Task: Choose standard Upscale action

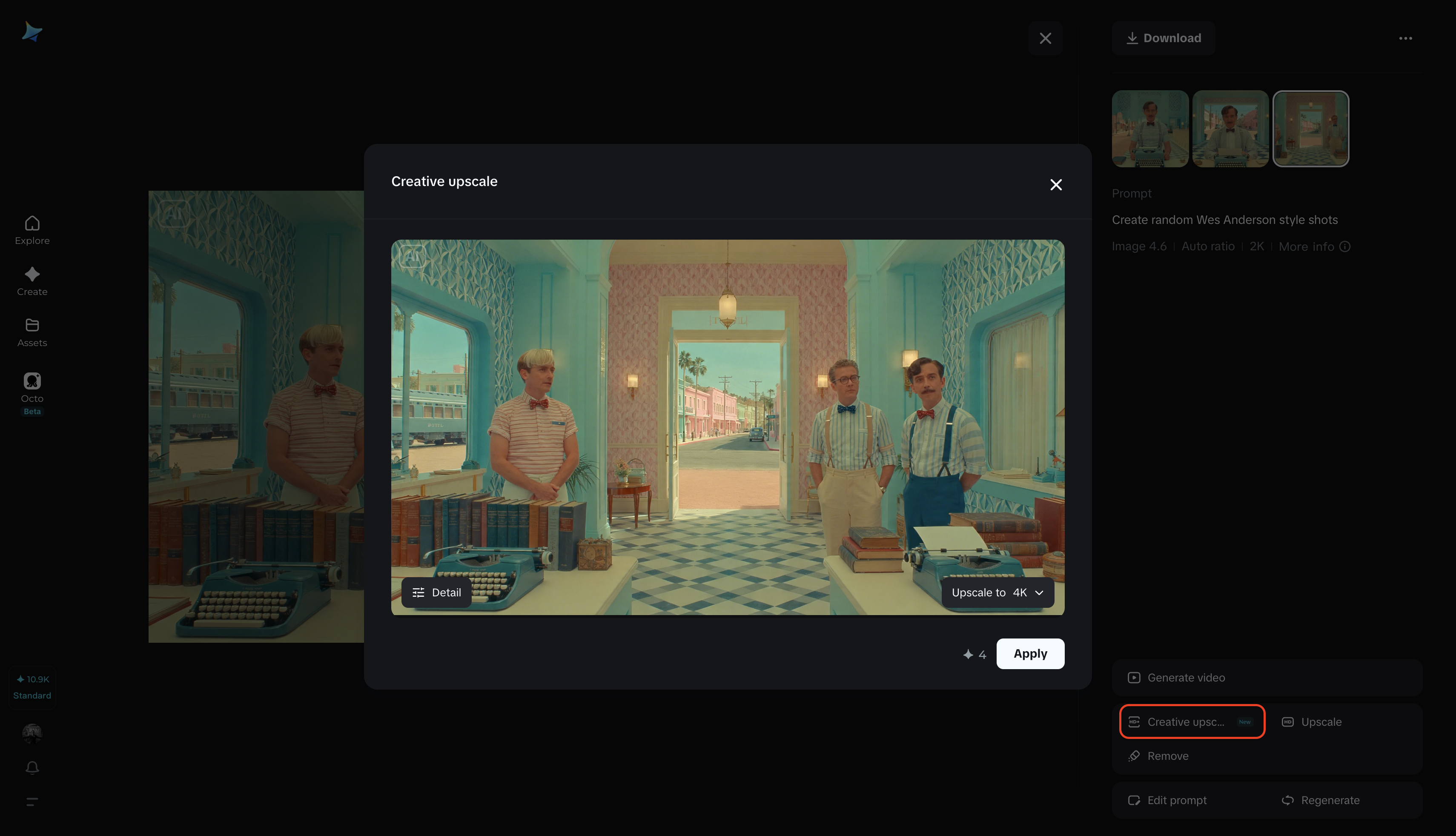Action: point(1312,722)
